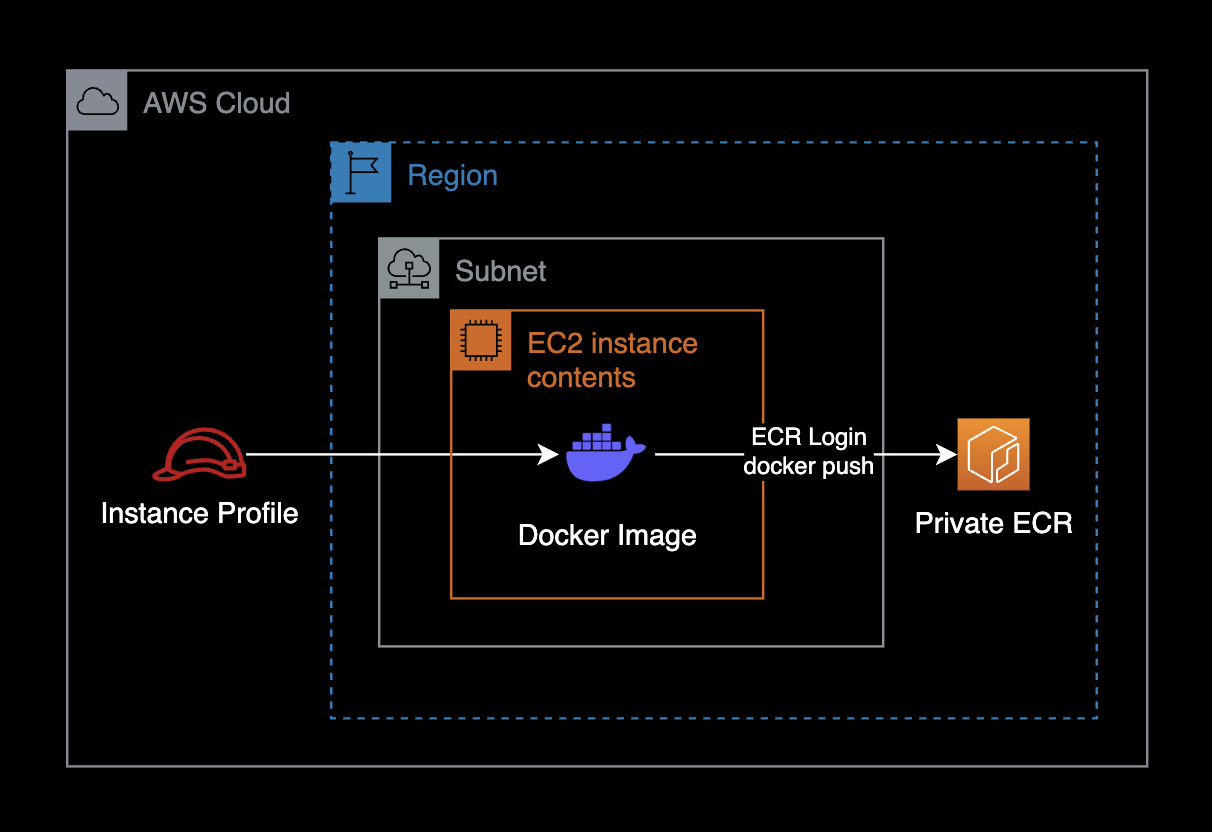Click the Subnet network cloud icon
1212x832 pixels.
pos(409,268)
